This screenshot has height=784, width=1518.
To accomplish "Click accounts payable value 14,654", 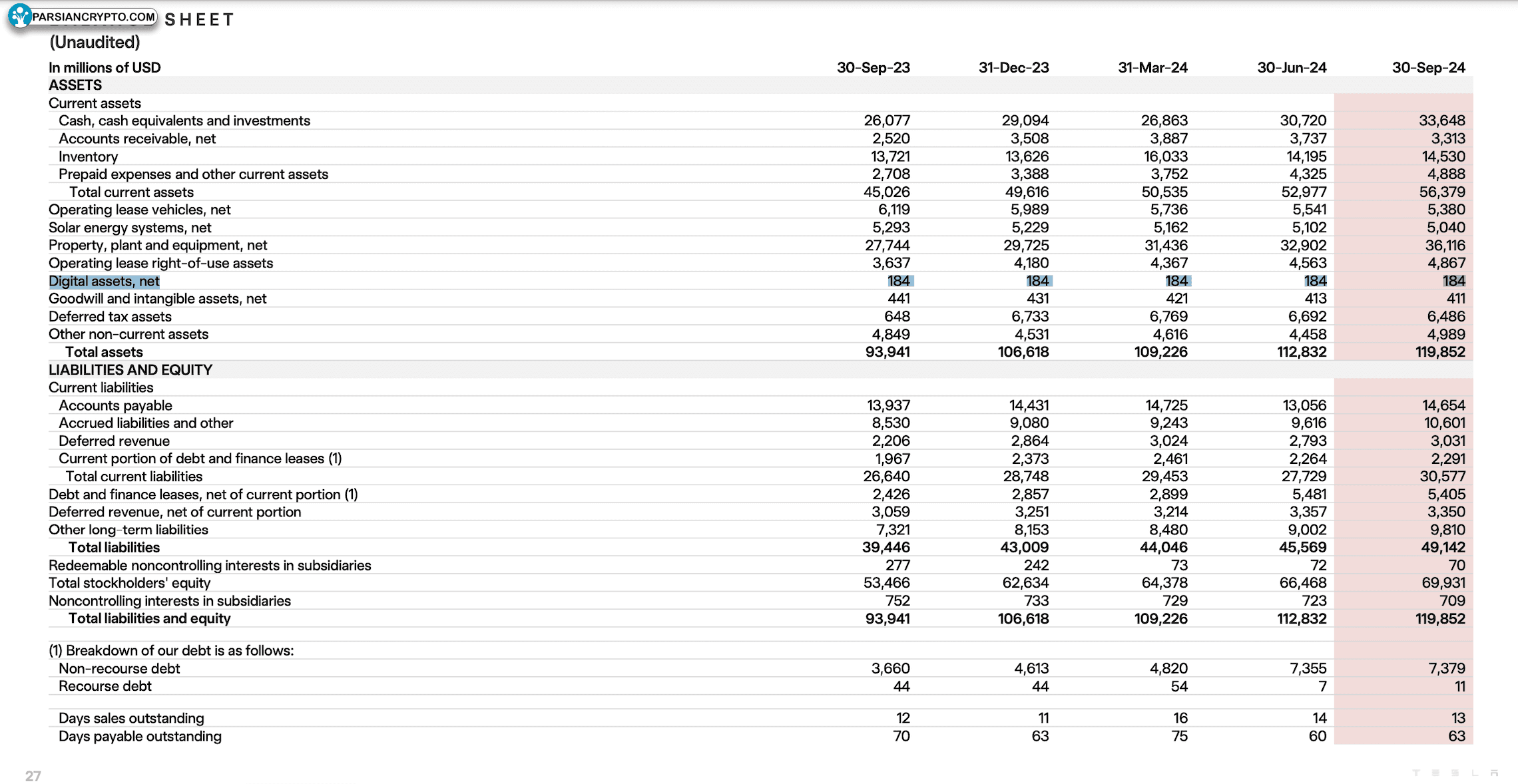I will click(x=1443, y=405).
